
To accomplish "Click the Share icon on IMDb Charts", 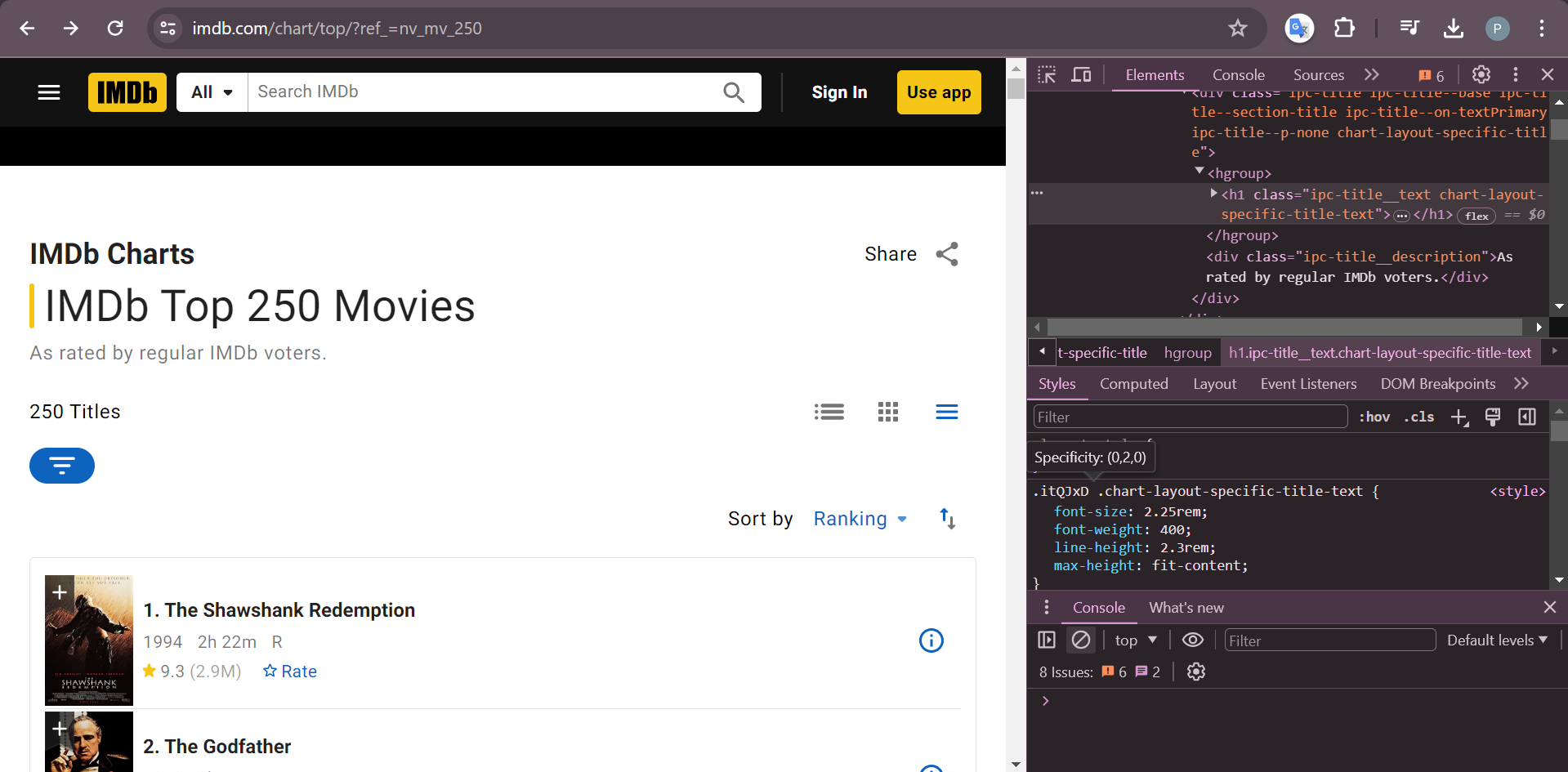I will tap(947, 254).
